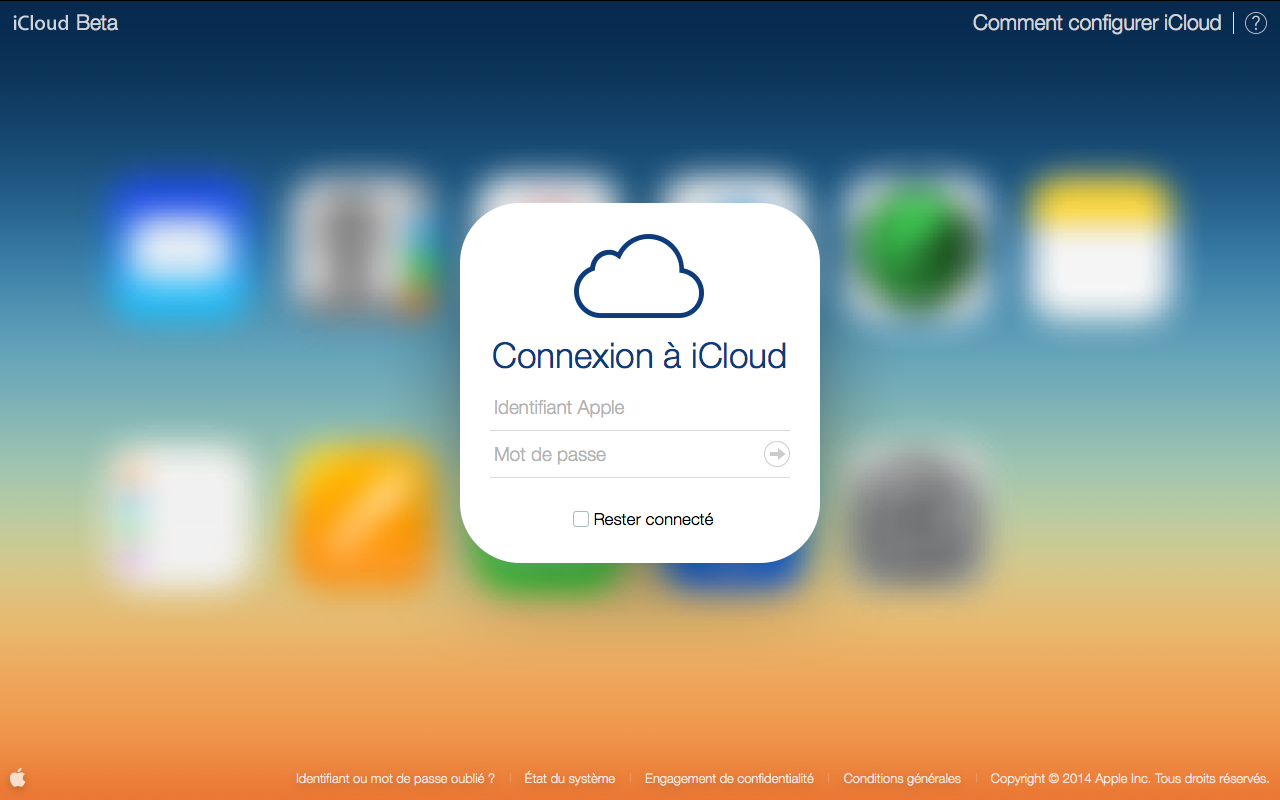Click the blurred white Reminders app icon
1280x800 pixels.
180,514
